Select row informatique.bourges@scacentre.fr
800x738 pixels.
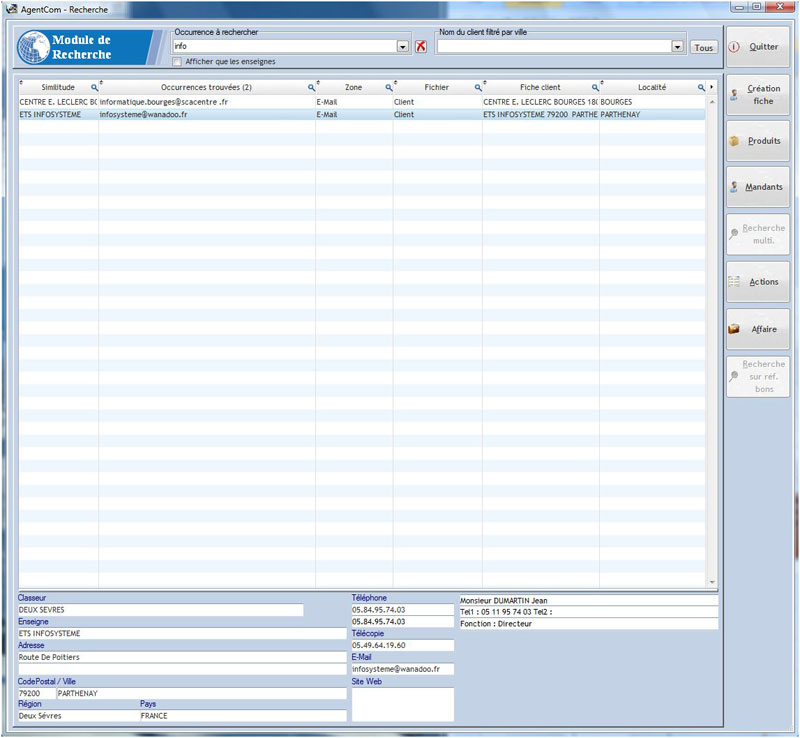pyautogui.click(x=362, y=102)
